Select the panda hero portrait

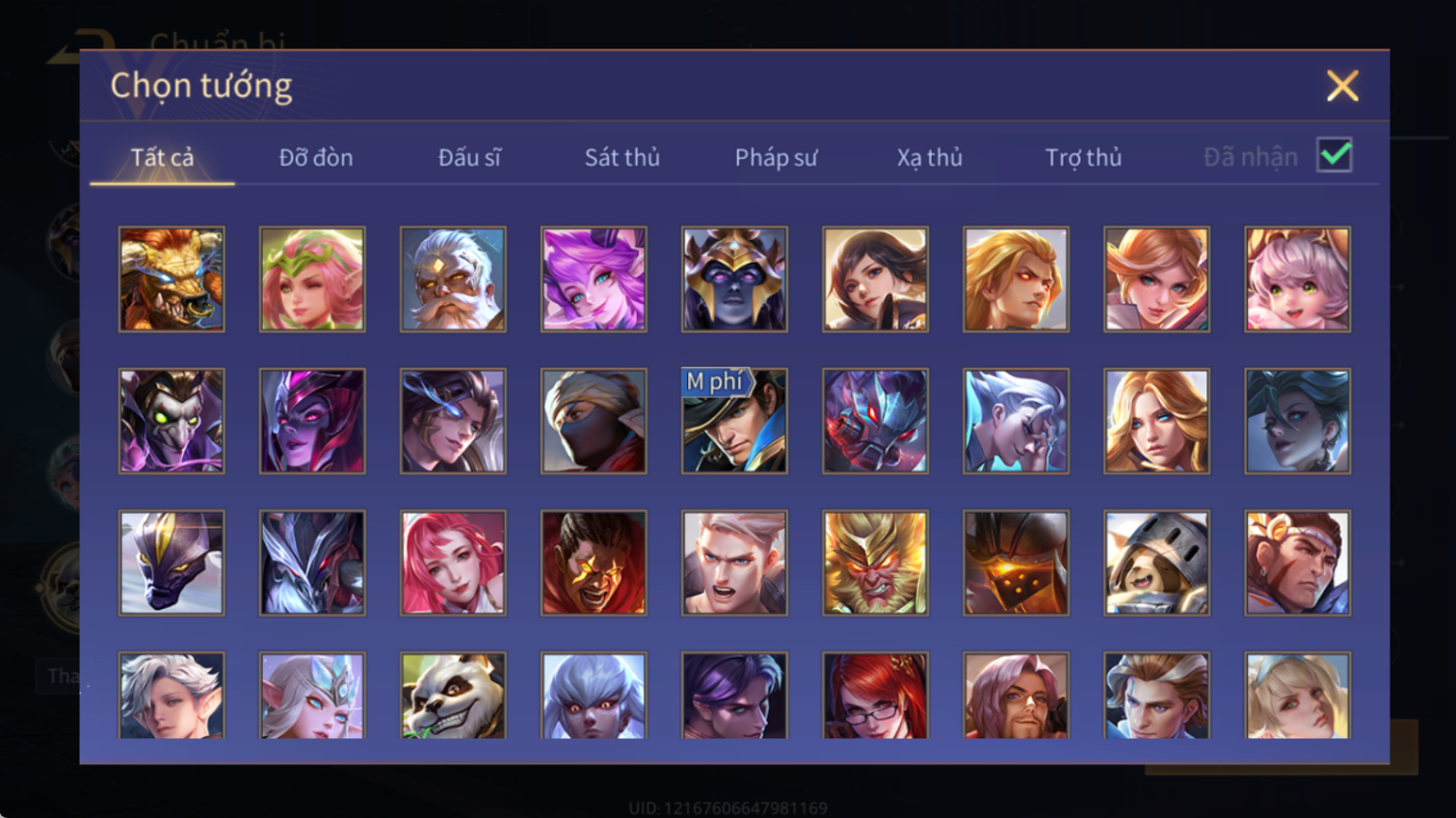453,696
